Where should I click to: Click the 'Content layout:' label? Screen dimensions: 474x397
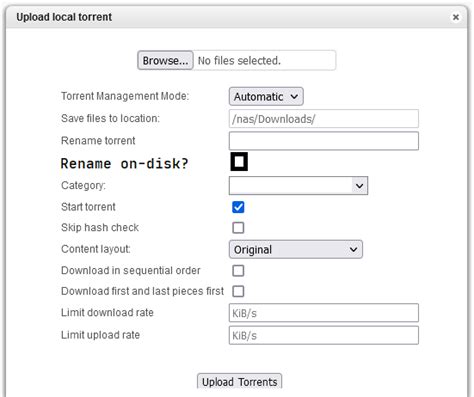96,249
